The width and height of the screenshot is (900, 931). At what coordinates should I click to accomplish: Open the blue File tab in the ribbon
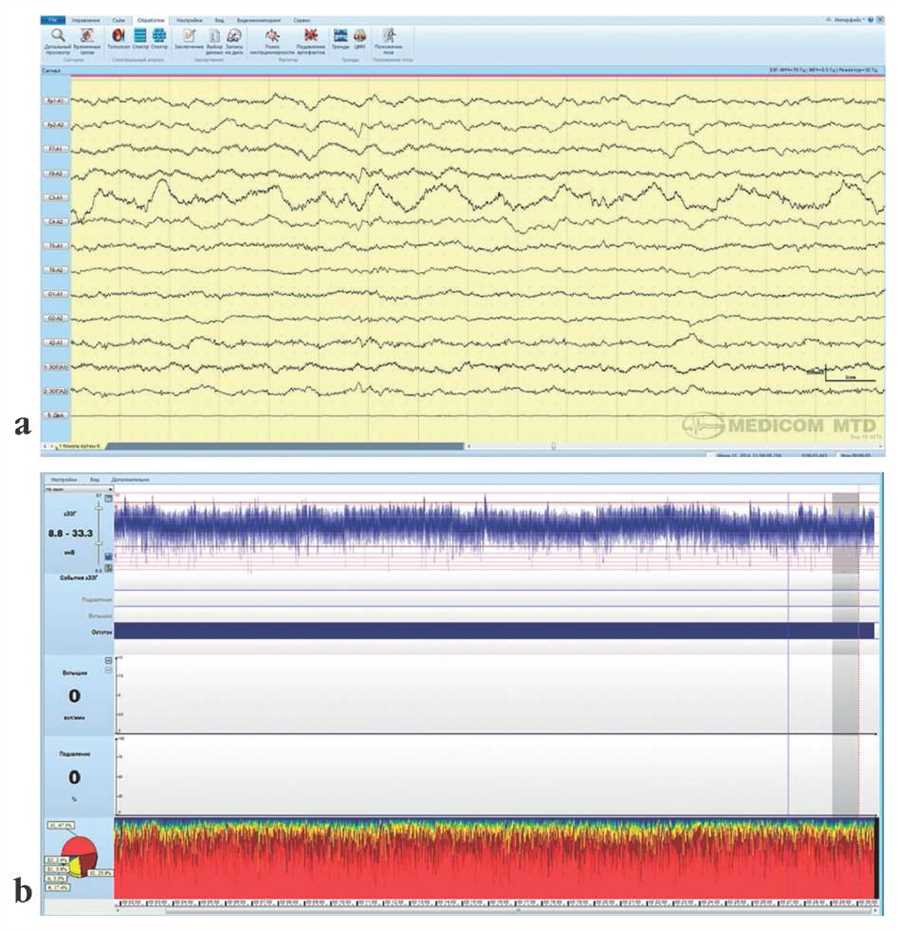(53, 20)
